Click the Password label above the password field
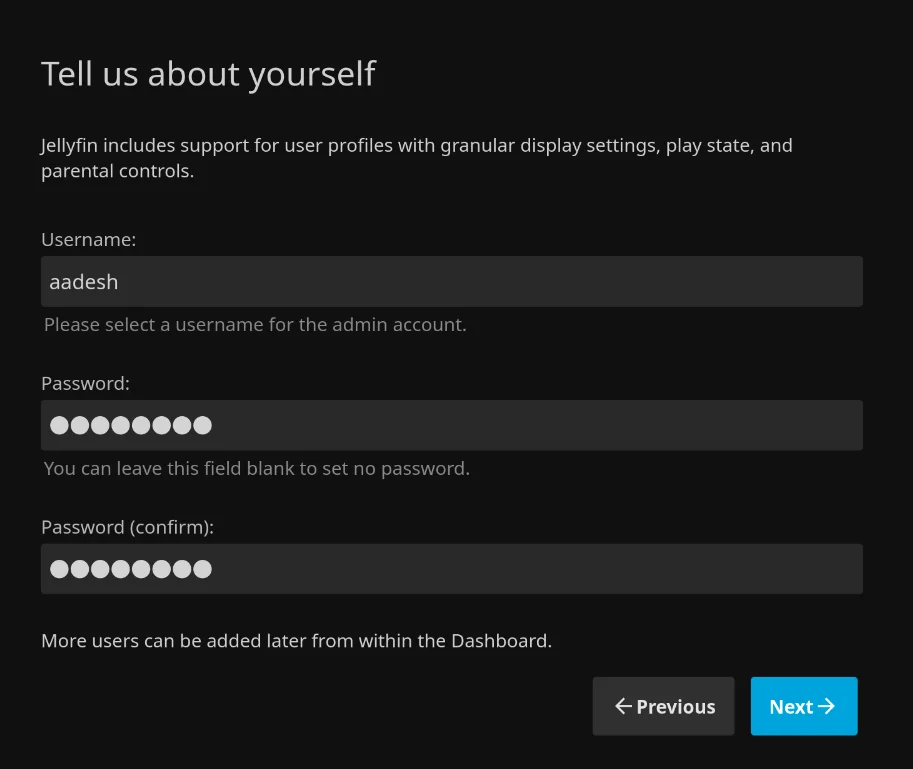913x769 pixels. coord(85,383)
